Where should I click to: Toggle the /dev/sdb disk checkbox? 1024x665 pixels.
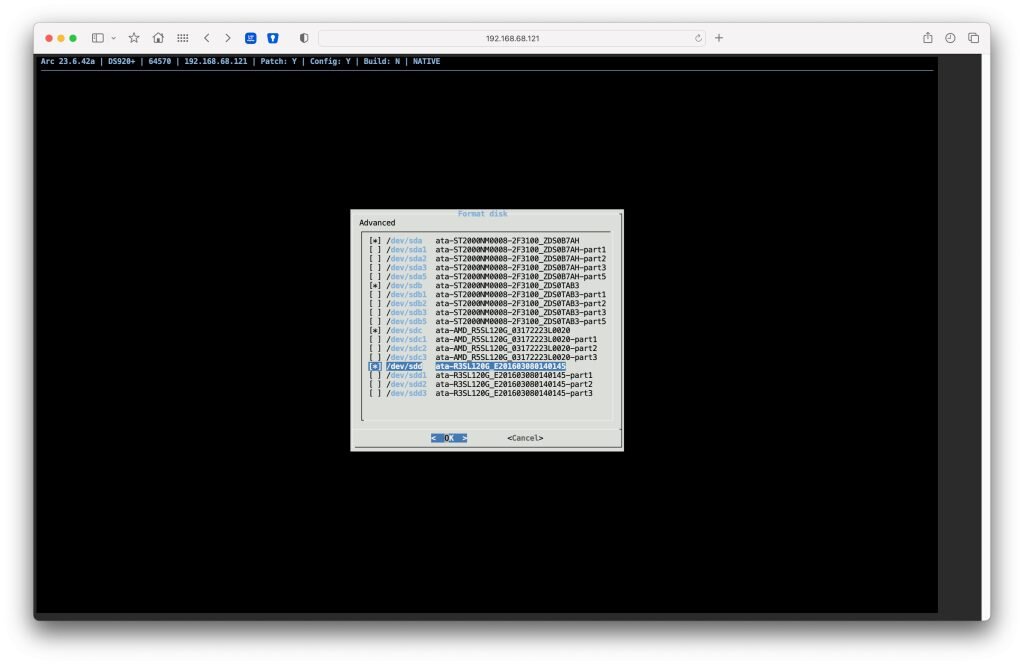click(375, 285)
